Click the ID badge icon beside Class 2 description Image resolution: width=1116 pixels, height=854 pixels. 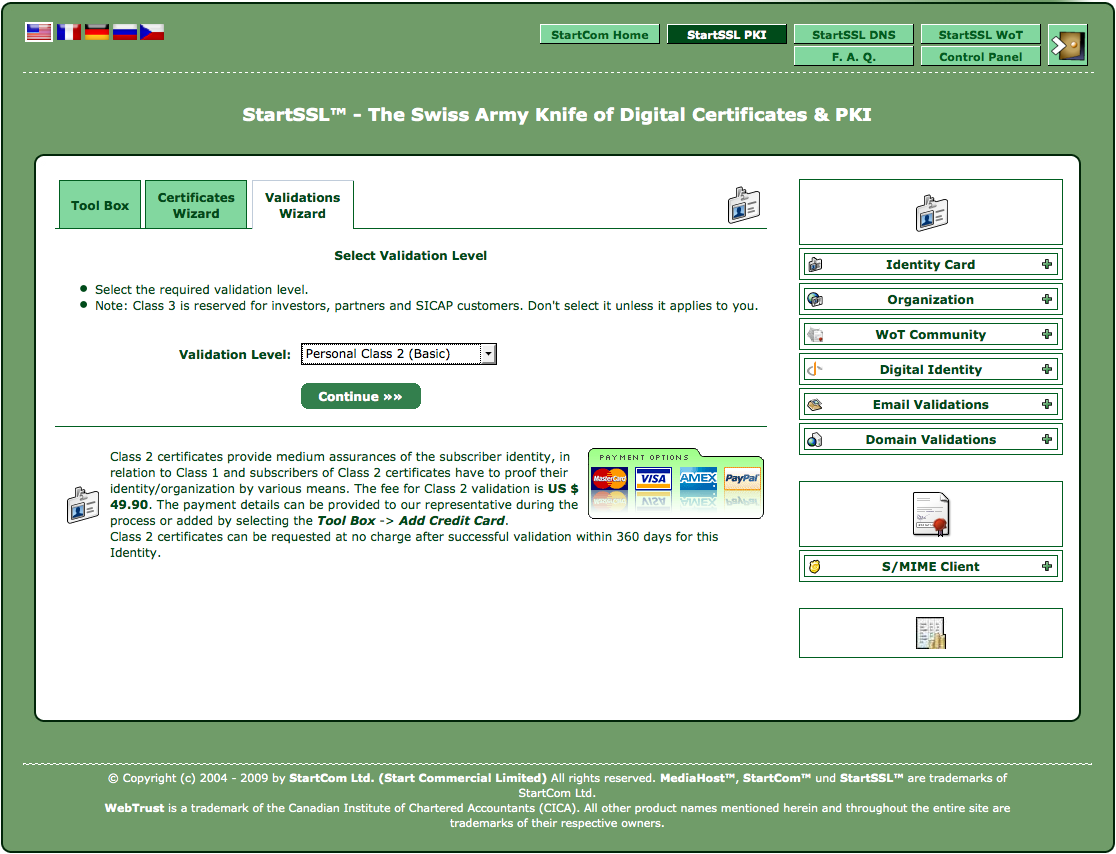83,505
